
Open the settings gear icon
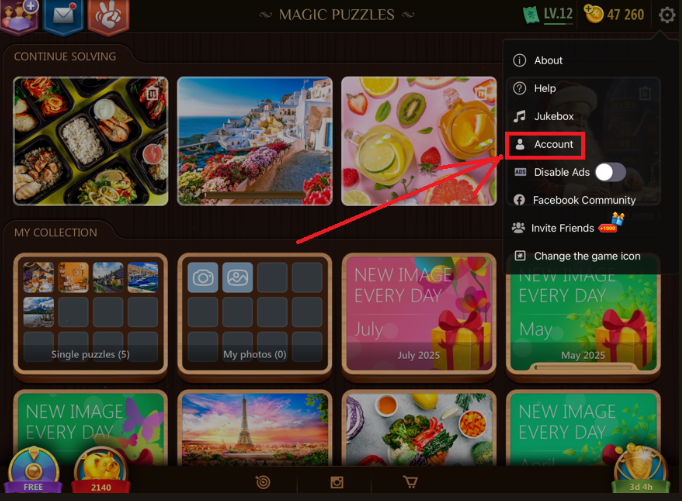tap(666, 15)
